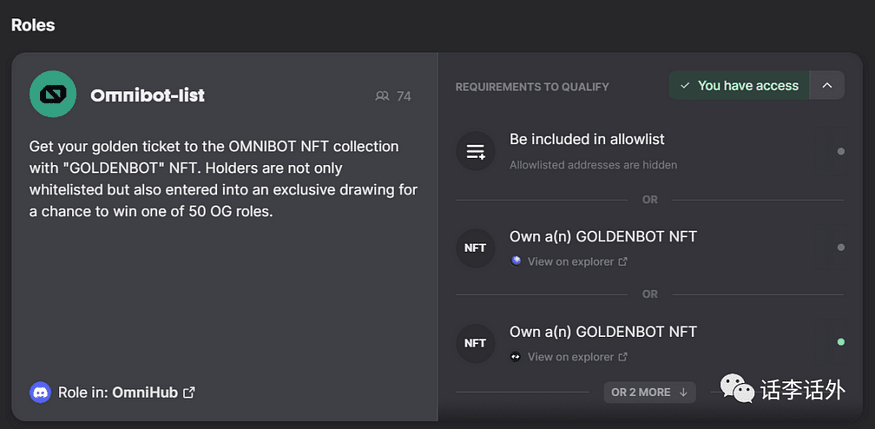The height and width of the screenshot is (429, 875).
Task: Click the external-link icon after OmniHub
Action: [189, 393]
